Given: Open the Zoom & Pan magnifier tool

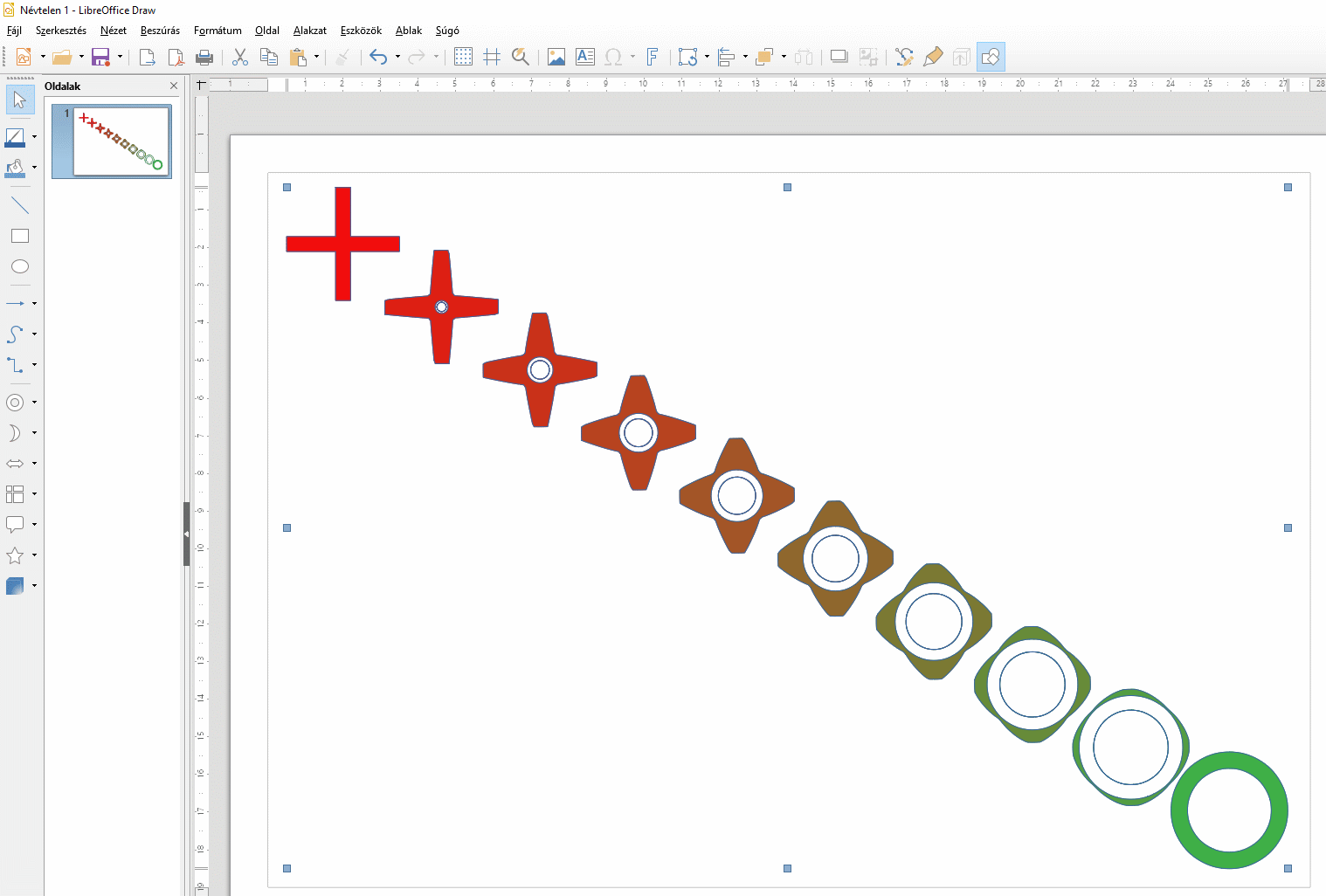Looking at the screenshot, I should point(521,58).
